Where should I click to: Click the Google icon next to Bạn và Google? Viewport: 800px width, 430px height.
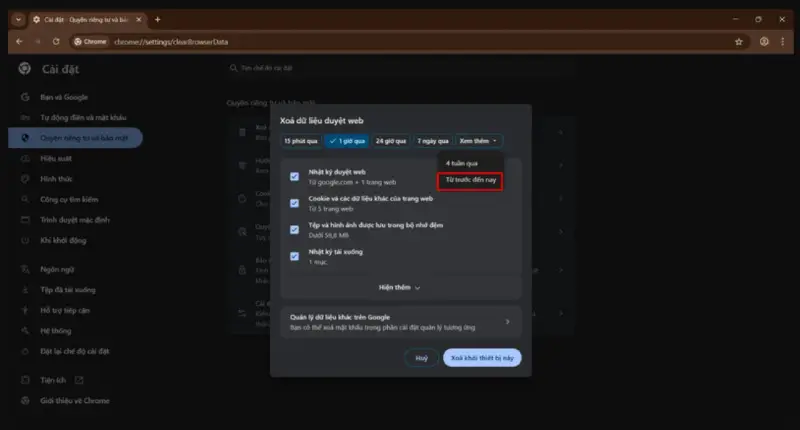(24, 97)
